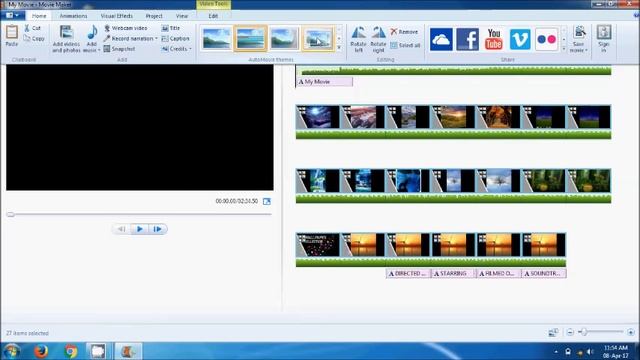Start Record narration
This screenshot has height=360, width=640.
click(129, 38)
